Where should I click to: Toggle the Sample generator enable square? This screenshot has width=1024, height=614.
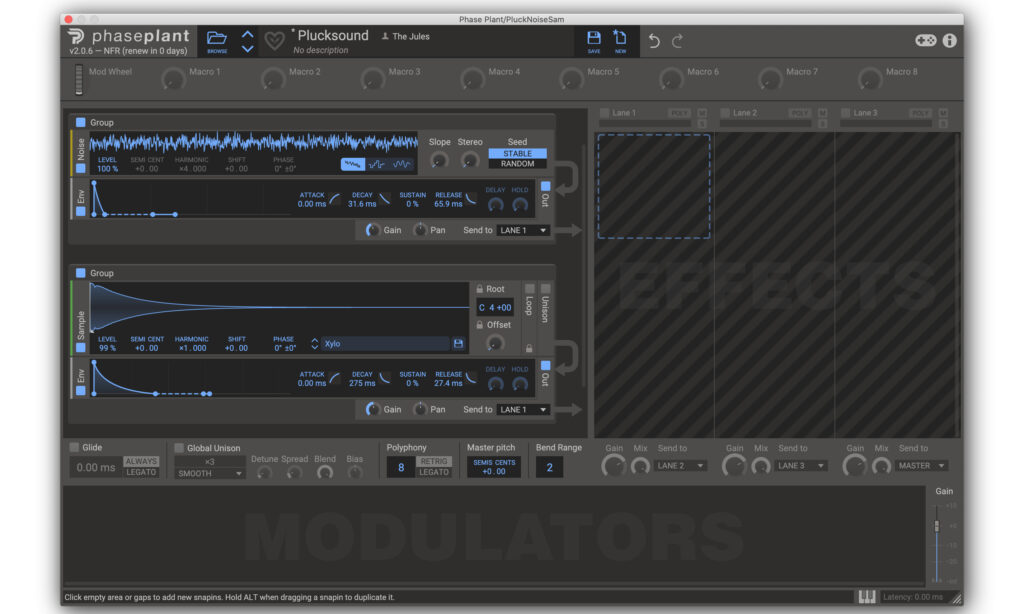coord(80,348)
